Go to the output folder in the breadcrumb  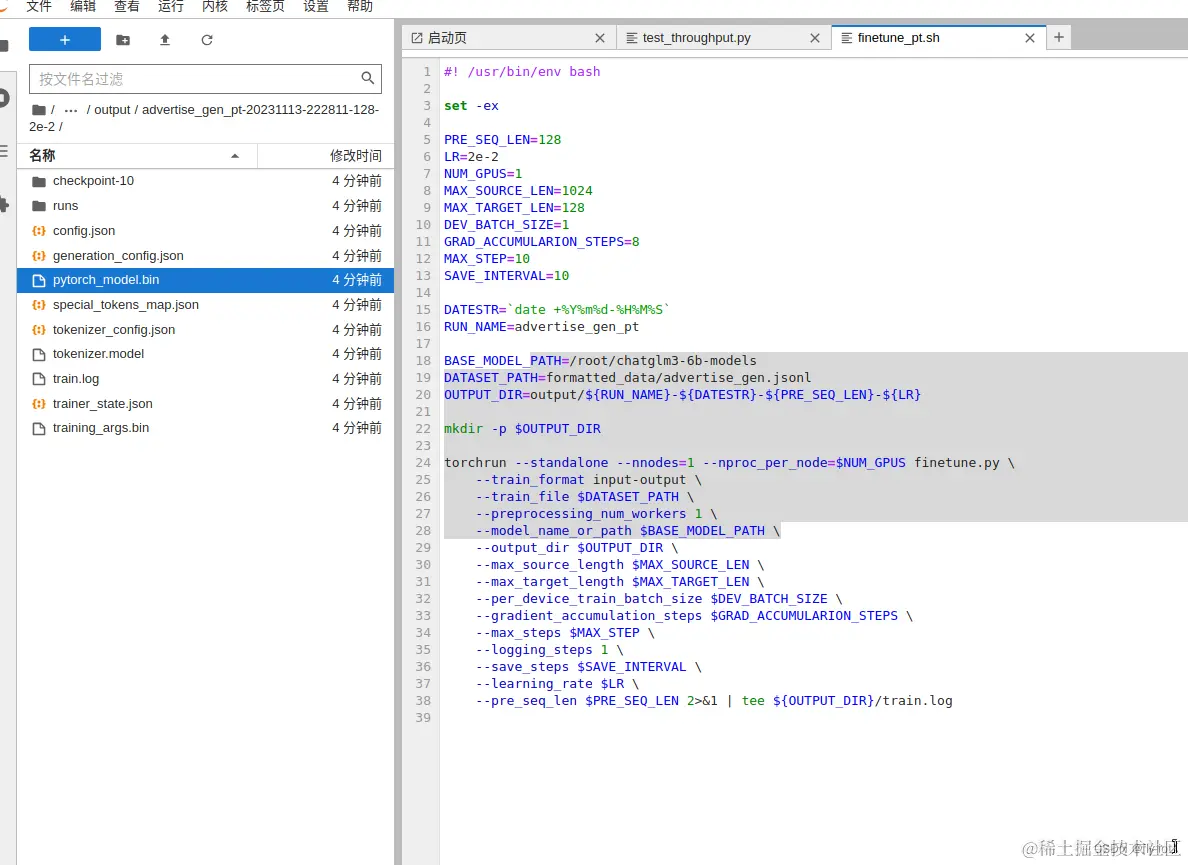click(112, 110)
